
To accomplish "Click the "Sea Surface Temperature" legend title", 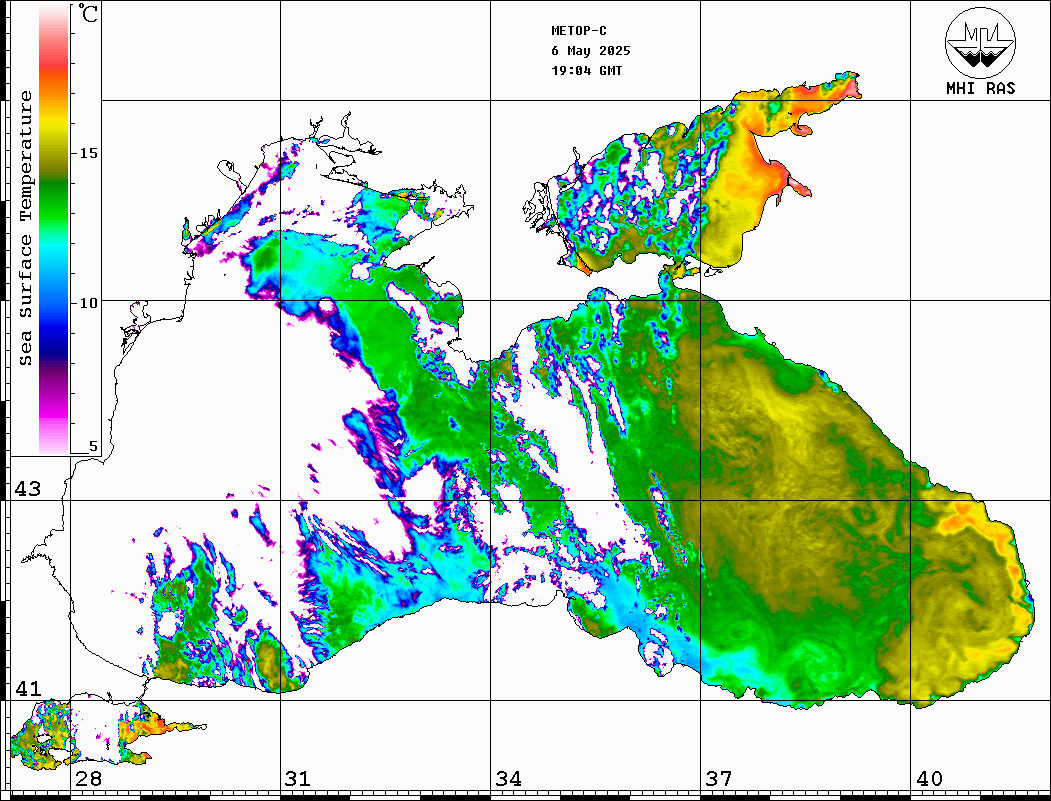I will pos(25,228).
